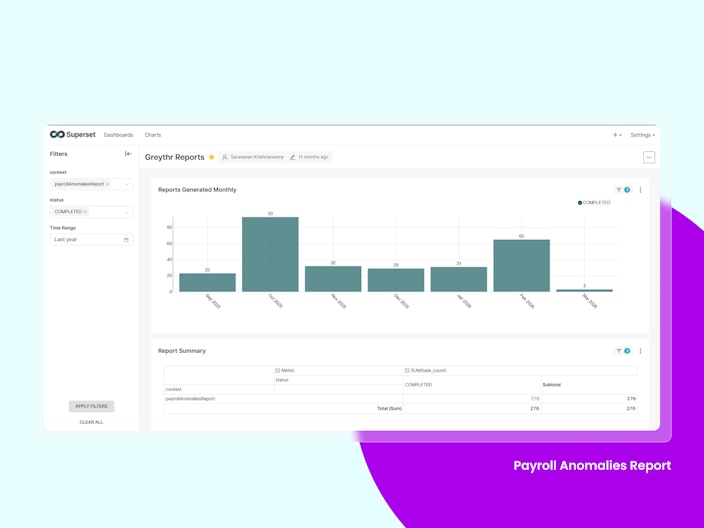Click the Superset logo
Image resolution: width=704 pixels, height=528 pixels.
click(x=73, y=135)
